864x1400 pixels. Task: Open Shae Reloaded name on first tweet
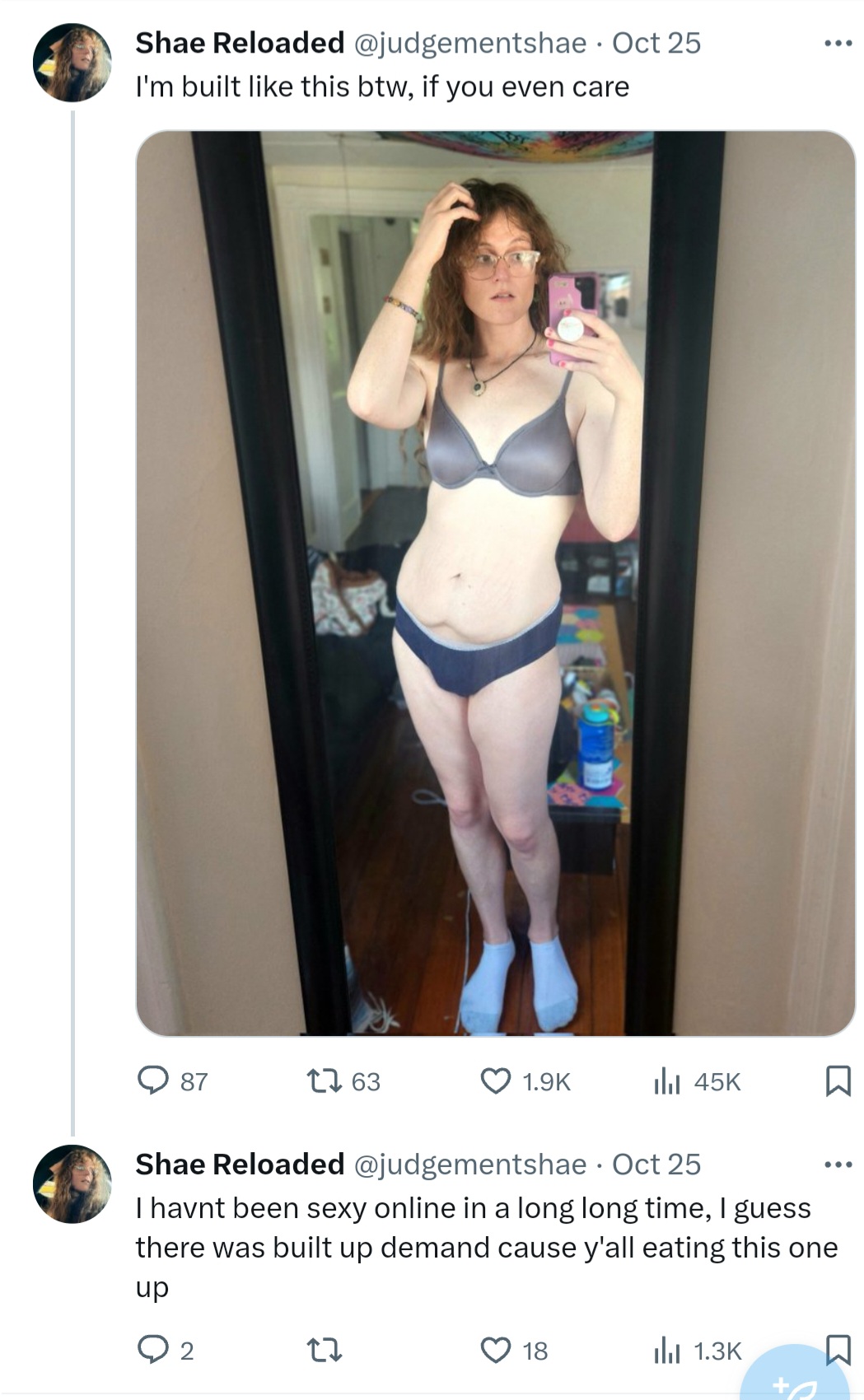[240, 43]
